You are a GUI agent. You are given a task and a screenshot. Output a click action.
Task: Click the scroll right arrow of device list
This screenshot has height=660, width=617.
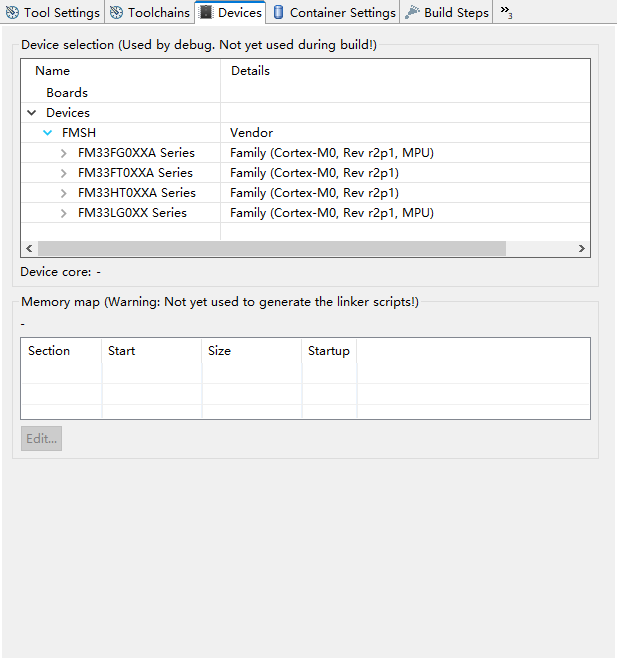click(582, 248)
